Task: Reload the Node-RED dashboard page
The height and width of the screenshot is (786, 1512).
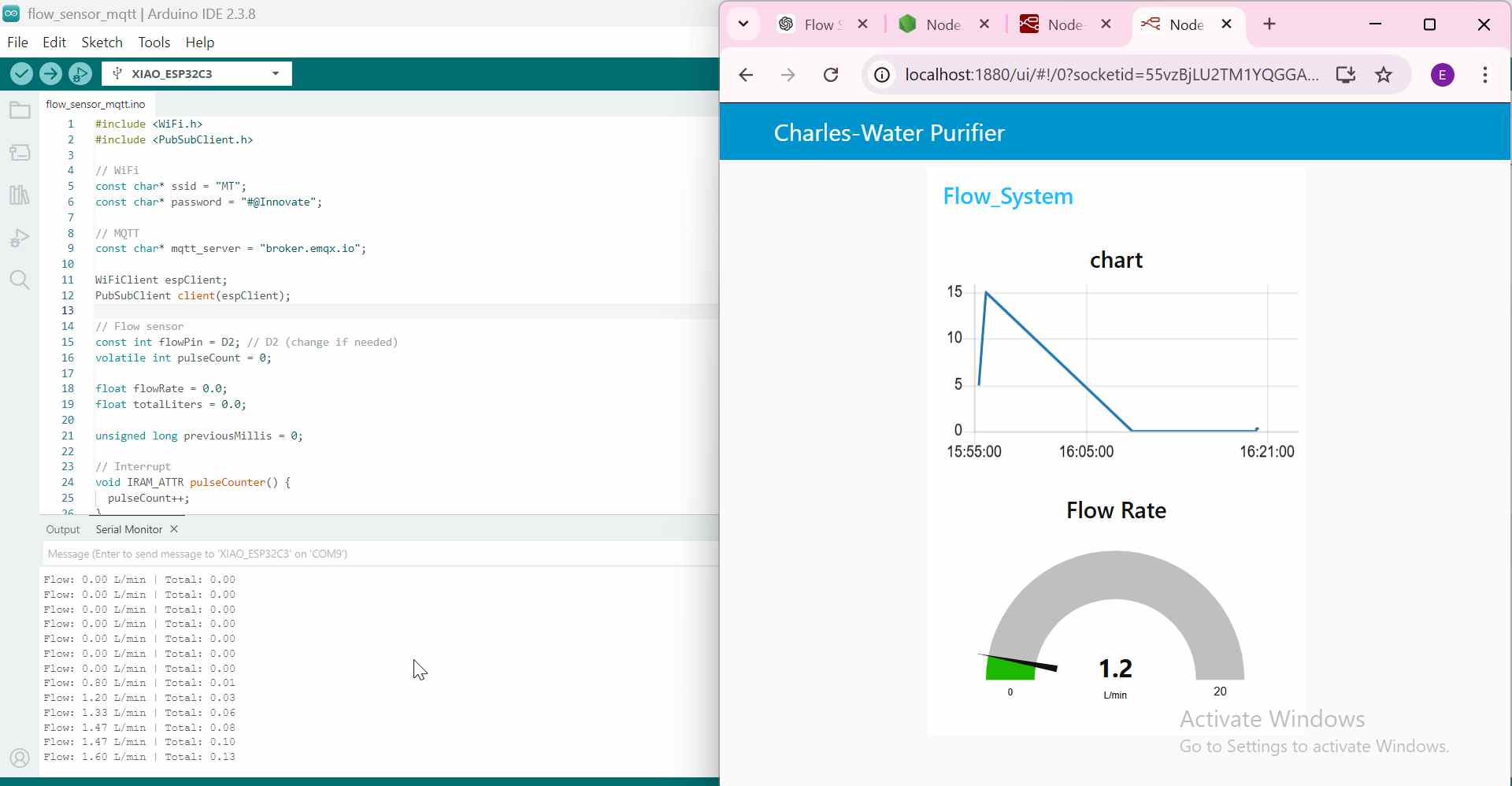Action: click(x=832, y=76)
